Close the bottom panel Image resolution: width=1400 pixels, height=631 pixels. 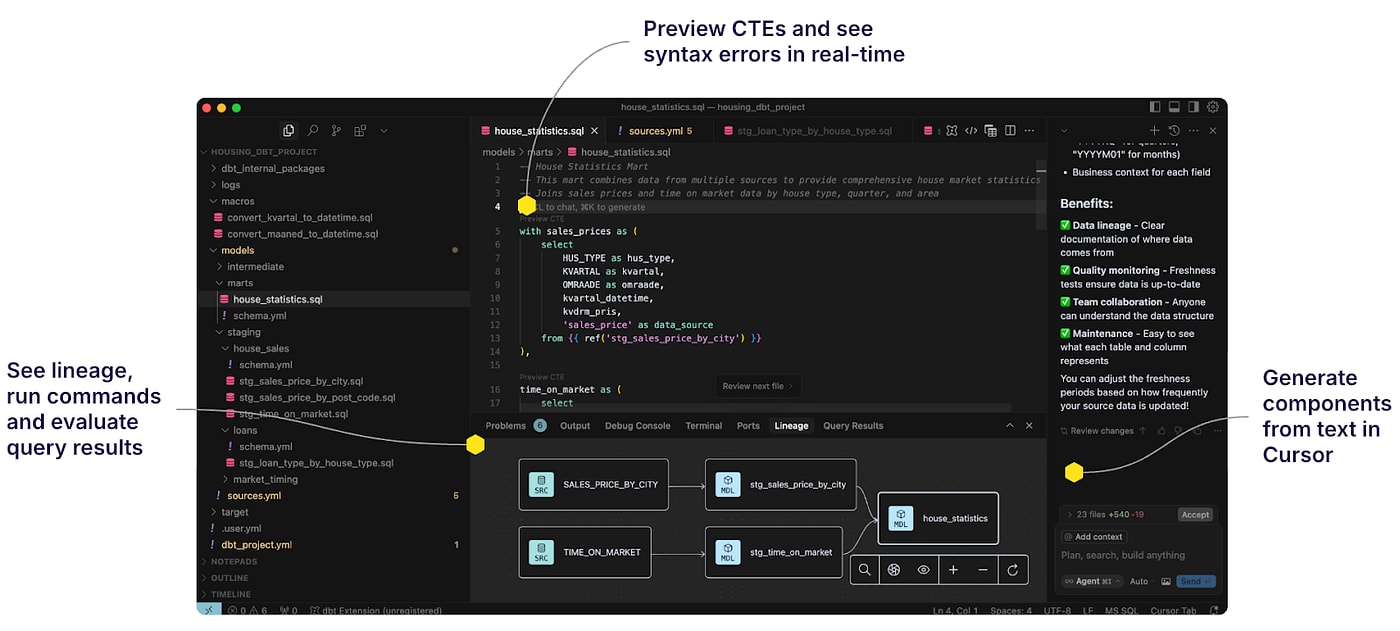tap(1029, 425)
